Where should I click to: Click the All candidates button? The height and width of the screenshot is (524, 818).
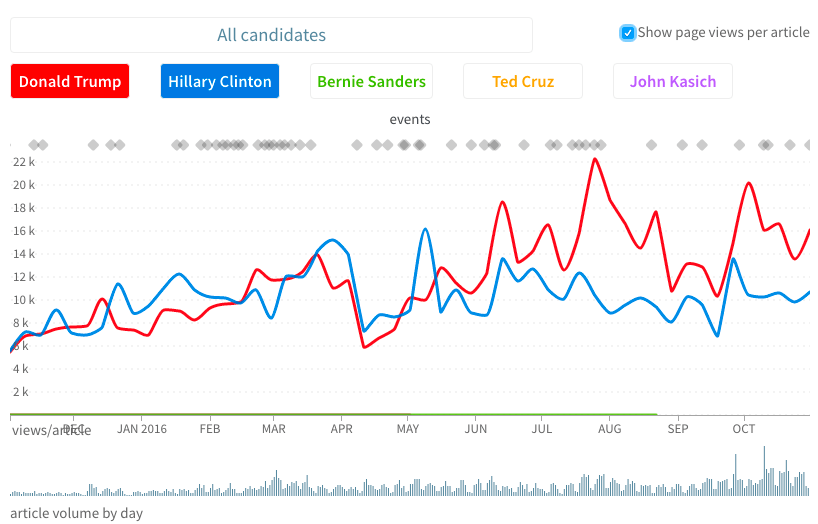tap(271, 35)
